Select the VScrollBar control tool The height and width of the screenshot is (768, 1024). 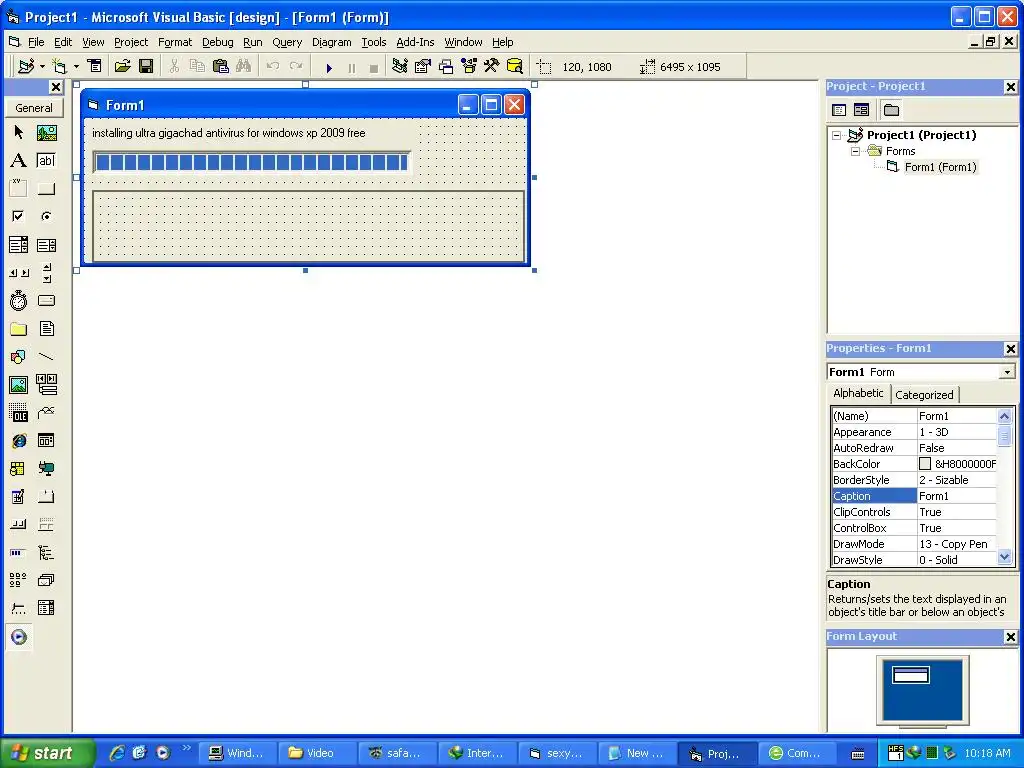(46, 273)
